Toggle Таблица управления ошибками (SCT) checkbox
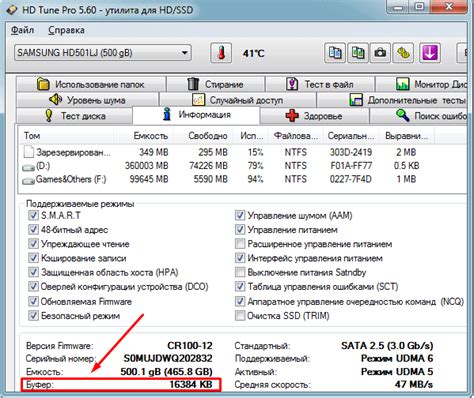This screenshot has height=398, width=474. tap(240, 287)
